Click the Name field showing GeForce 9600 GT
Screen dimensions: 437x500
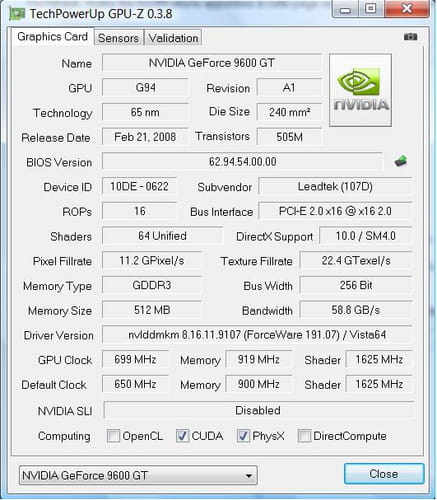212,63
